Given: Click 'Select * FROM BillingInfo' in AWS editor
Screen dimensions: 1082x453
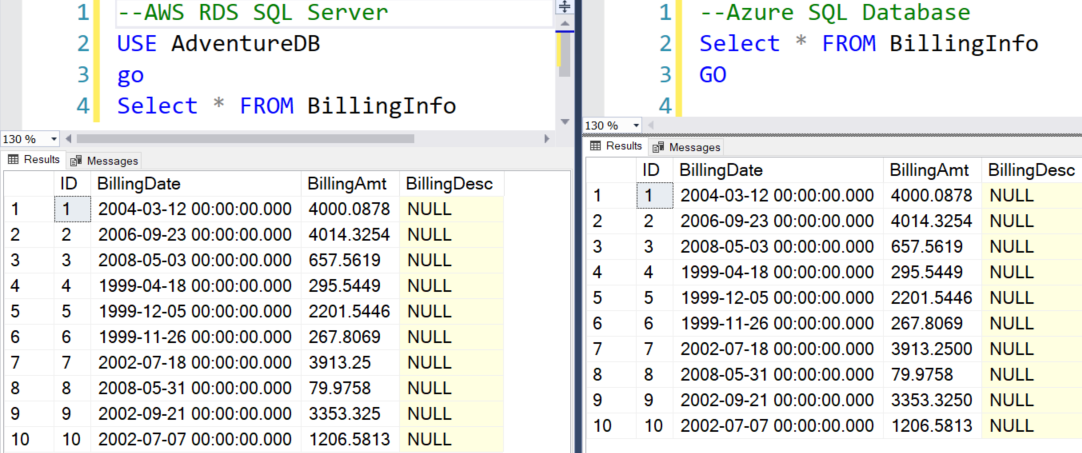Looking at the screenshot, I should [x=286, y=106].
